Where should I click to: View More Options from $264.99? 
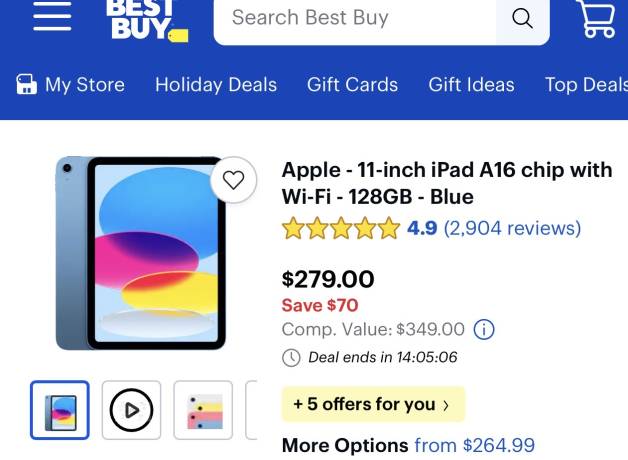(x=408, y=446)
